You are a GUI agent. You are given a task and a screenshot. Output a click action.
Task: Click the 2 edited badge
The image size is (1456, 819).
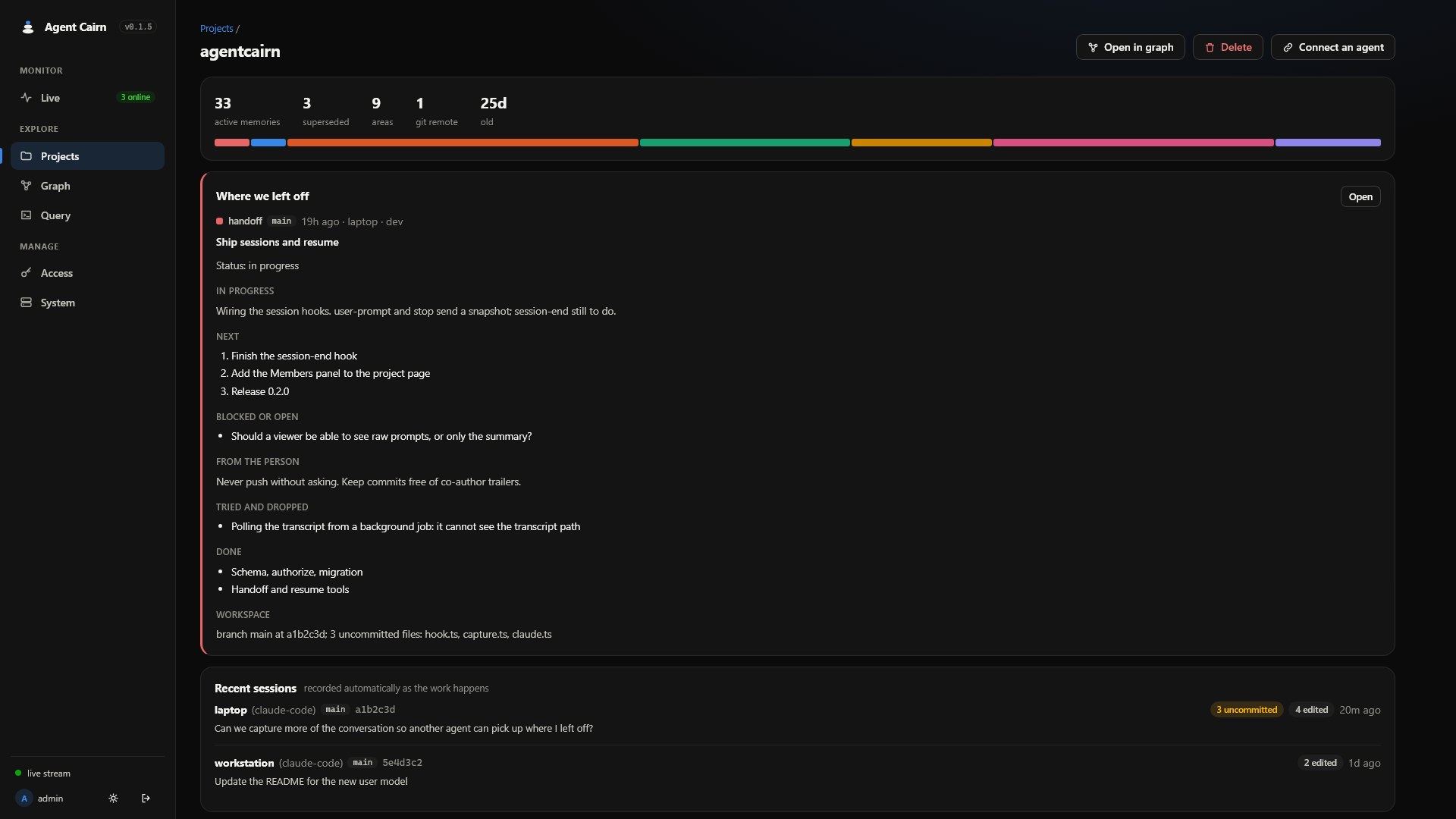click(x=1320, y=763)
